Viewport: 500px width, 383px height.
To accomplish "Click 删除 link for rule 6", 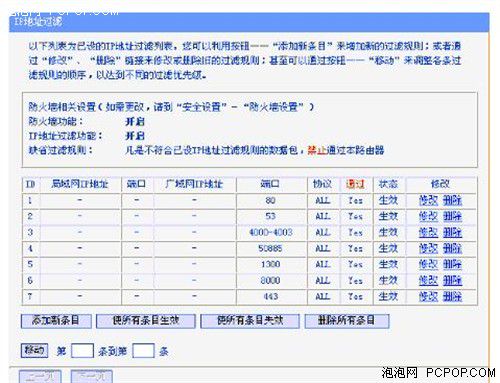I will 452,280.
